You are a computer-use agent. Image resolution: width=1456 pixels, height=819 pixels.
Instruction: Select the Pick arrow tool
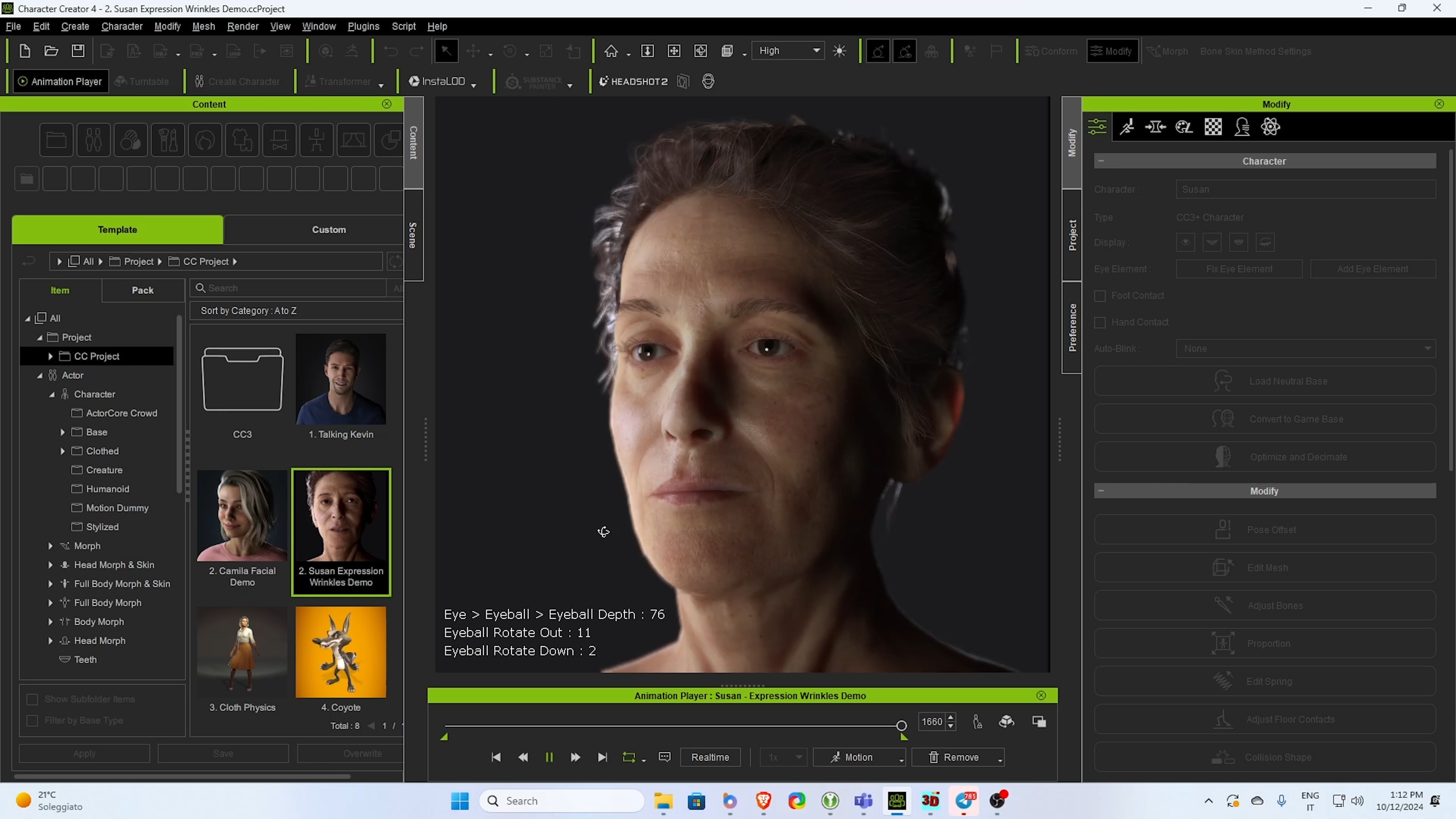click(x=447, y=51)
